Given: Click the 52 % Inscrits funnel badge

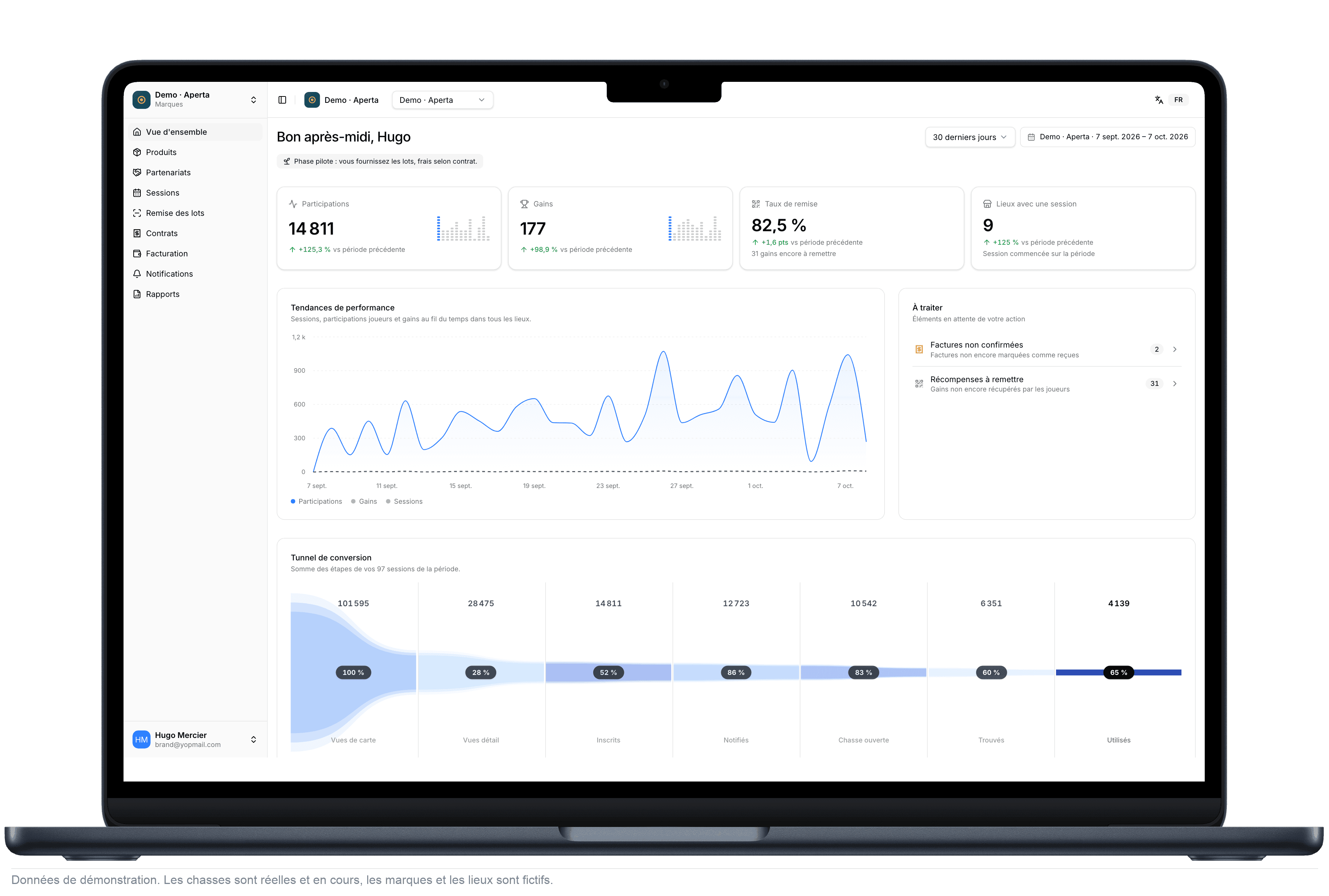Looking at the screenshot, I should pyautogui.click(x=608, y=673).
